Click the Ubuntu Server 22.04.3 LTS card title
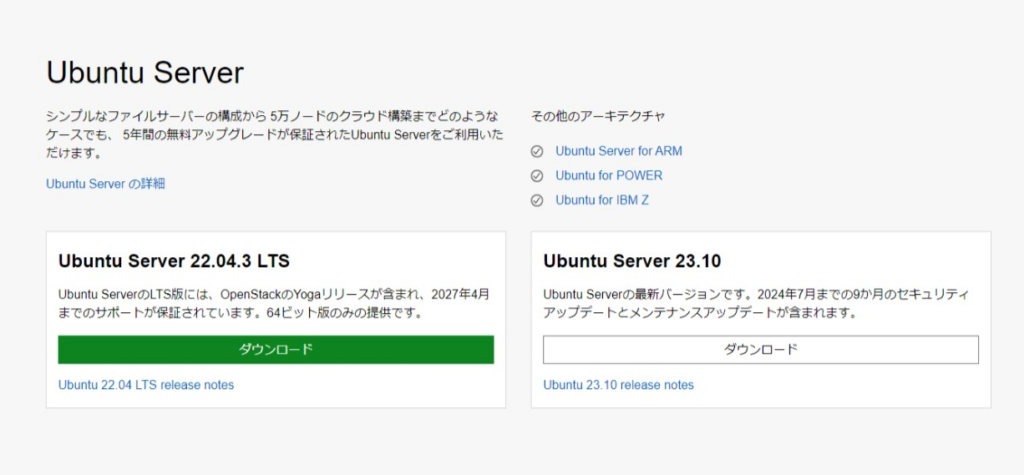The width and height of the screenshot is (1024, 475). tap(174, 261)
